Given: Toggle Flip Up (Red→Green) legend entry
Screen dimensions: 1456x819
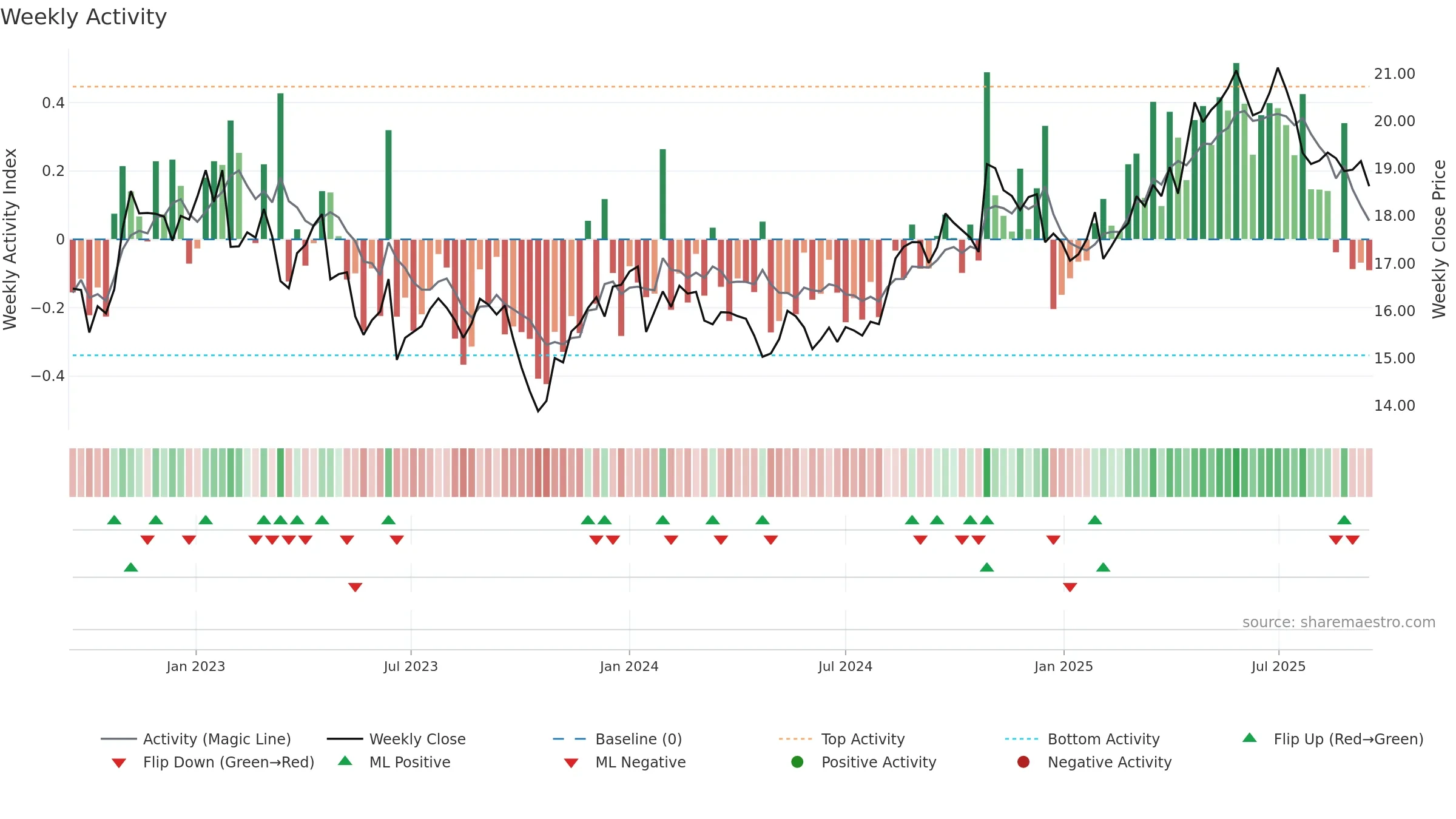Looking at the screenshot, I should (x=1333, y=739).
